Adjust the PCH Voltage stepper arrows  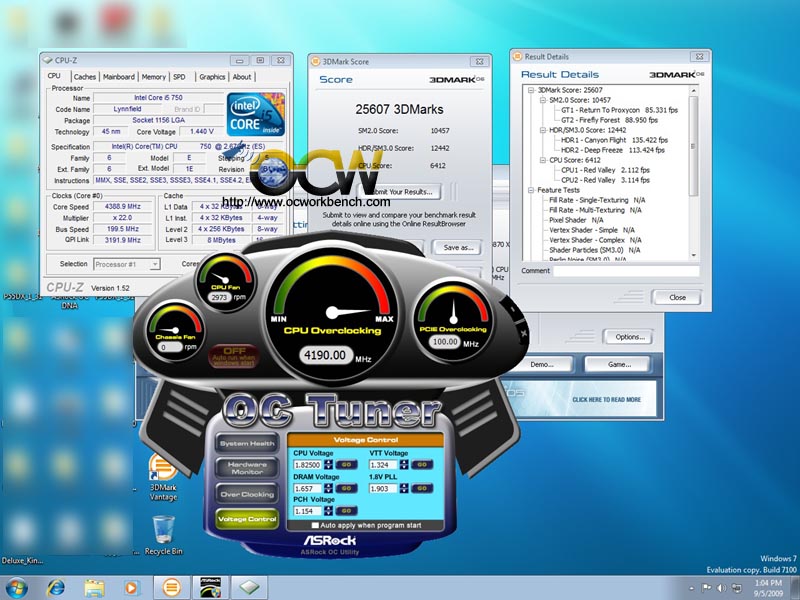click(328, 511)
